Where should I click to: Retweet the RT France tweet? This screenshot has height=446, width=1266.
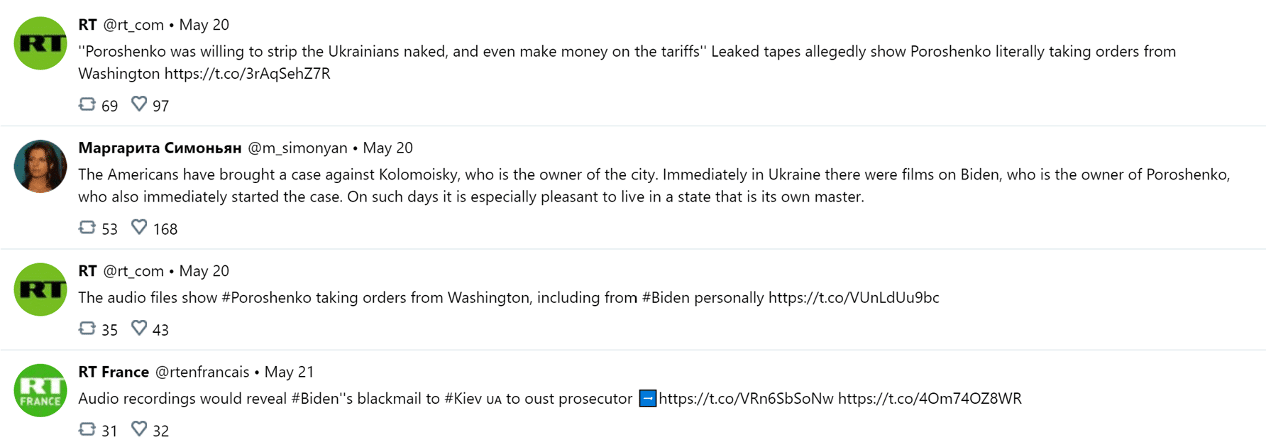tap(87, 430)
